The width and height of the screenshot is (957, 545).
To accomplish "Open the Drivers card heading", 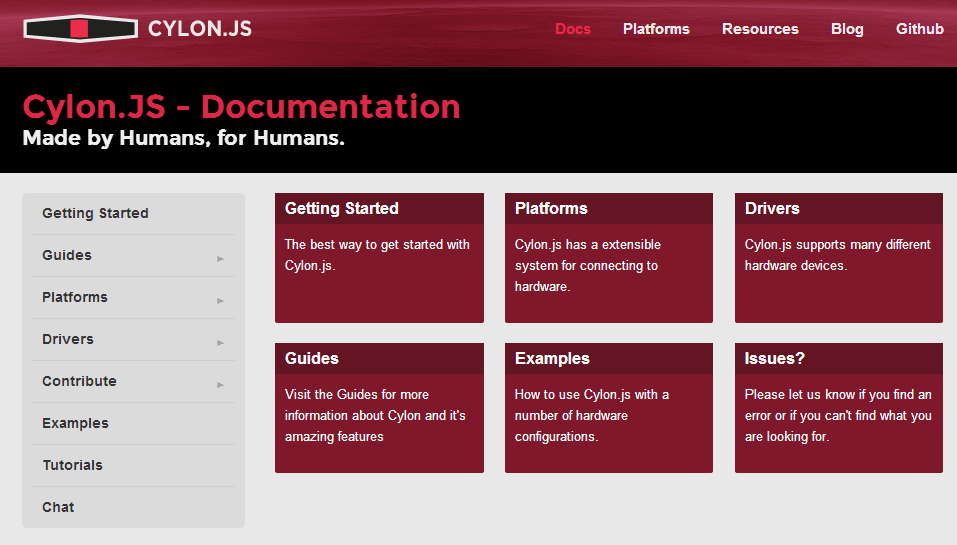I will pyautogui.click(x=771, y=209).
